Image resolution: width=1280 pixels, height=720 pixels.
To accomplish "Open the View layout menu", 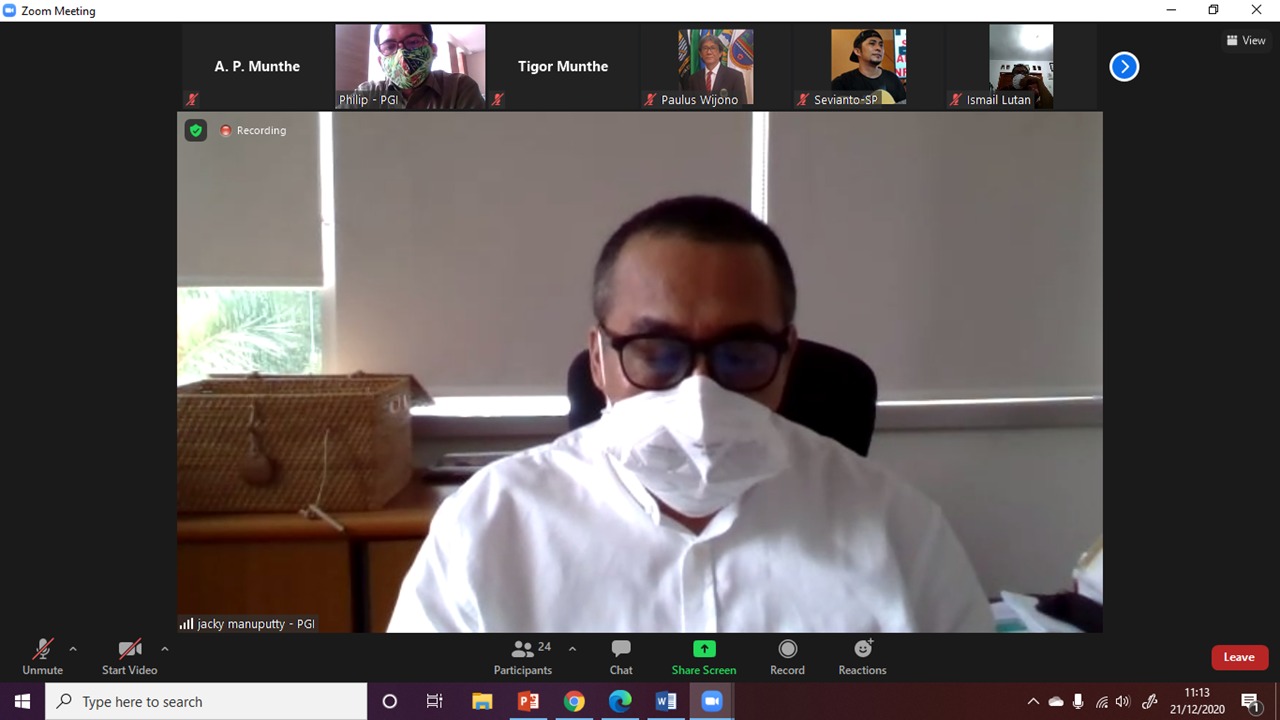I will pos(1246,41).
